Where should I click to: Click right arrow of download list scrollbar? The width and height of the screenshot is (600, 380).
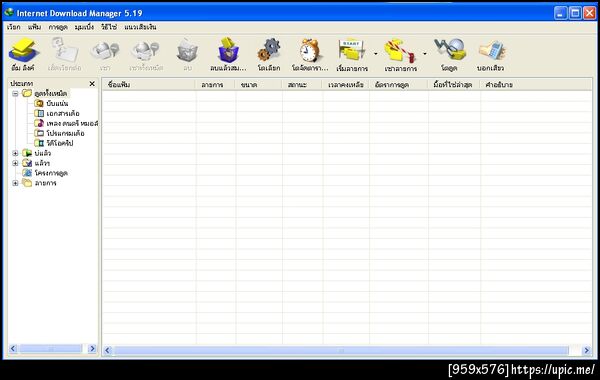(587, 351)
